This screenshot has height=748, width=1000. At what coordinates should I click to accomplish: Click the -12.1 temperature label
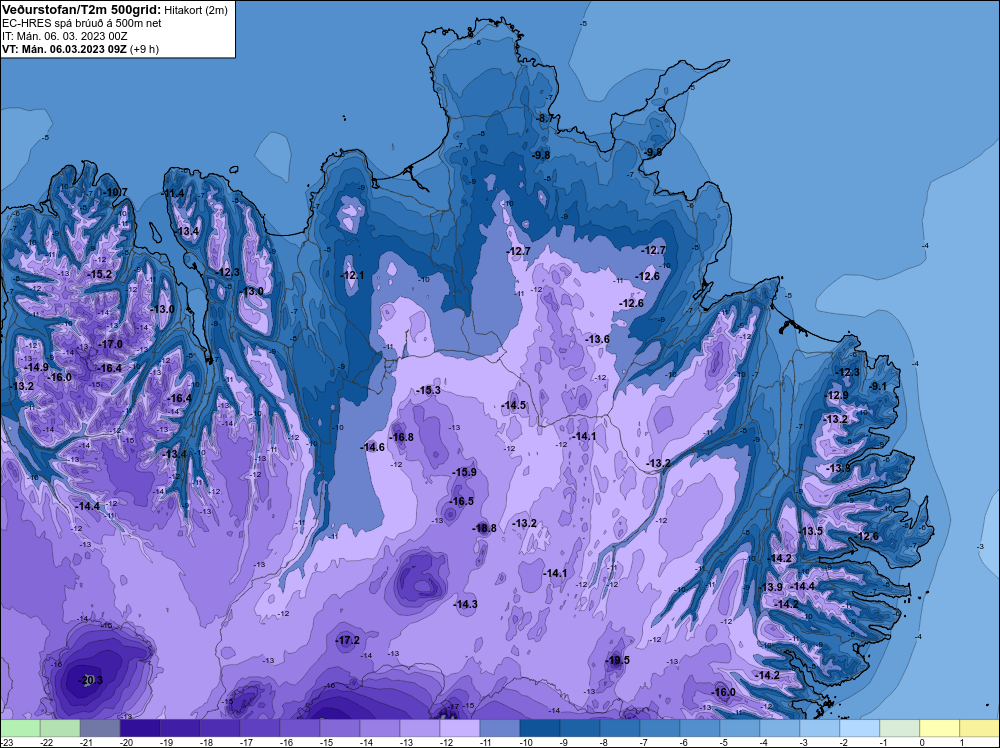(x=352, y=275)
